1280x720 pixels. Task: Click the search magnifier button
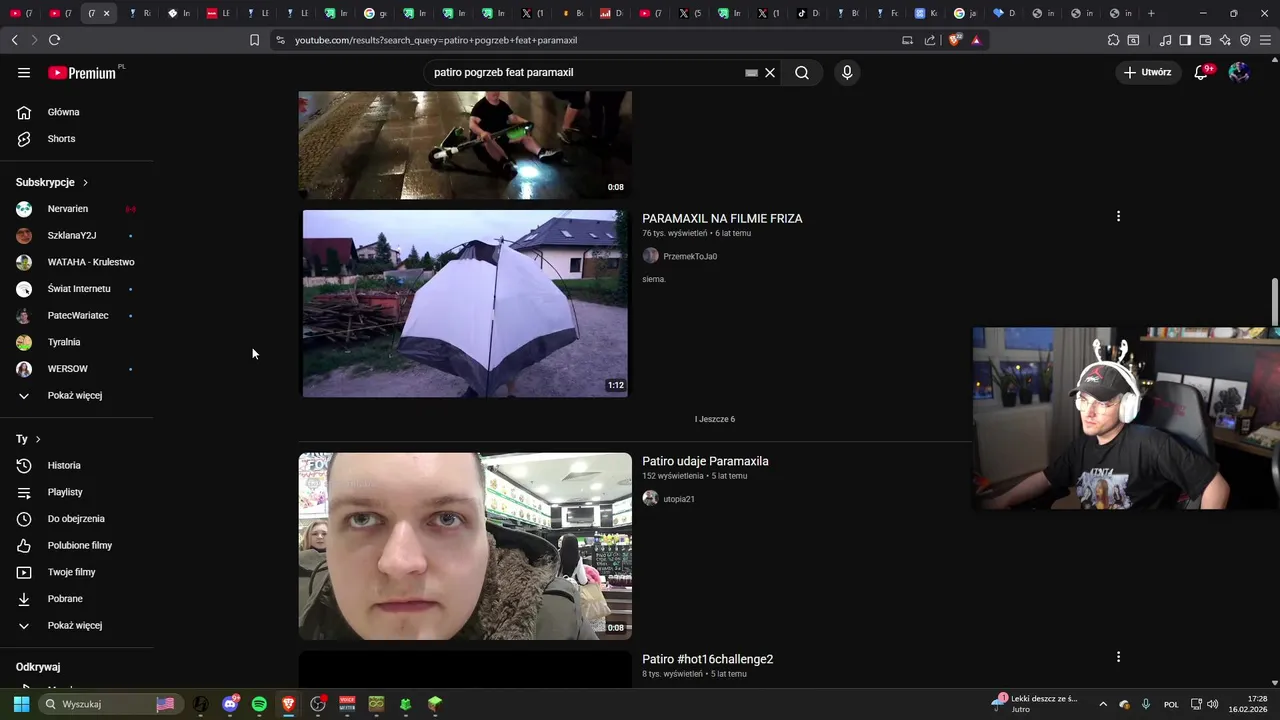[802, 73]
